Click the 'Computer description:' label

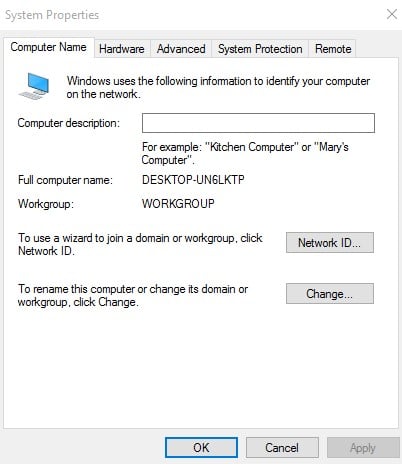pyautogui.click(x=68, y=123)
